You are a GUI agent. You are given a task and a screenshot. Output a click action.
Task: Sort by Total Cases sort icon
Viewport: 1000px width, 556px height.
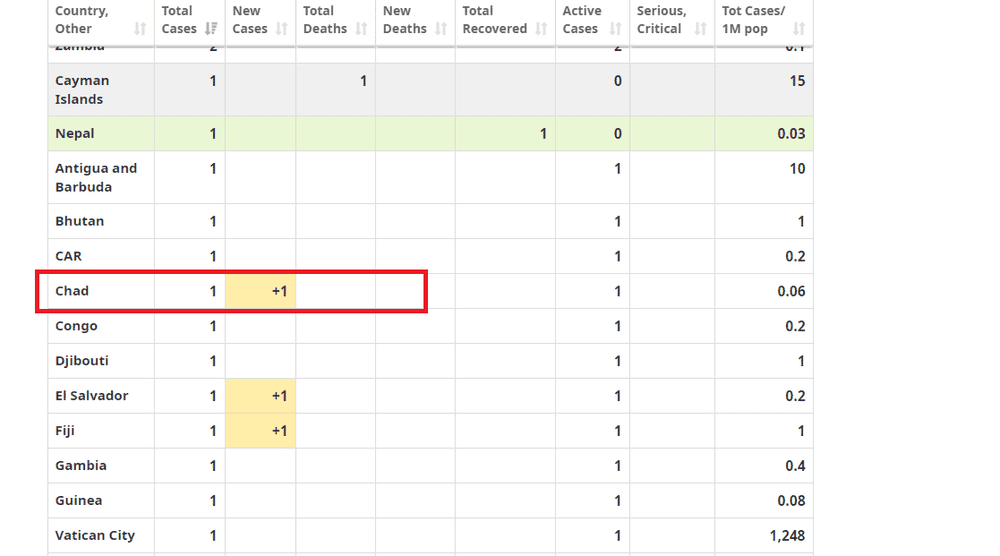[211, 29]
